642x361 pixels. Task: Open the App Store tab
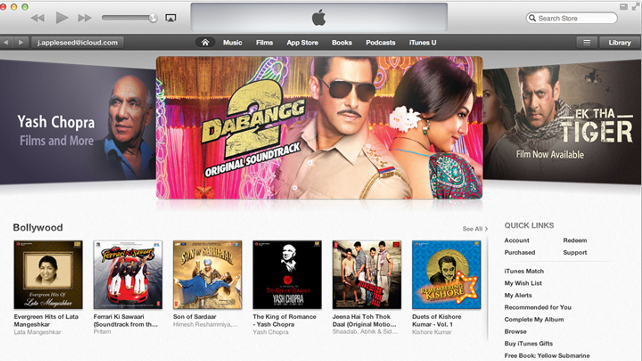point(302,43)
